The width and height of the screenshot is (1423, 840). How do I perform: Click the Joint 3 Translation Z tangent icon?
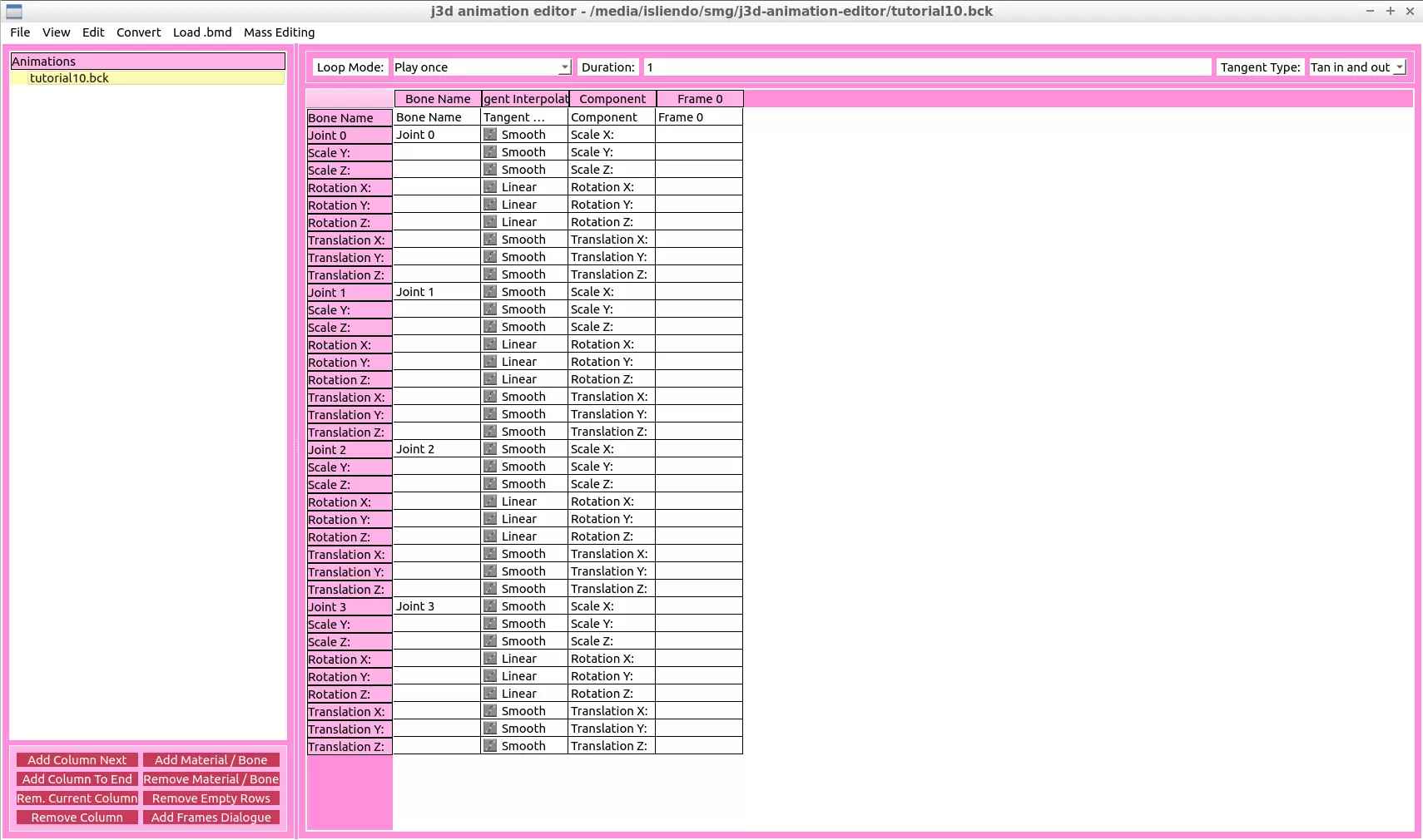[490, 746]
